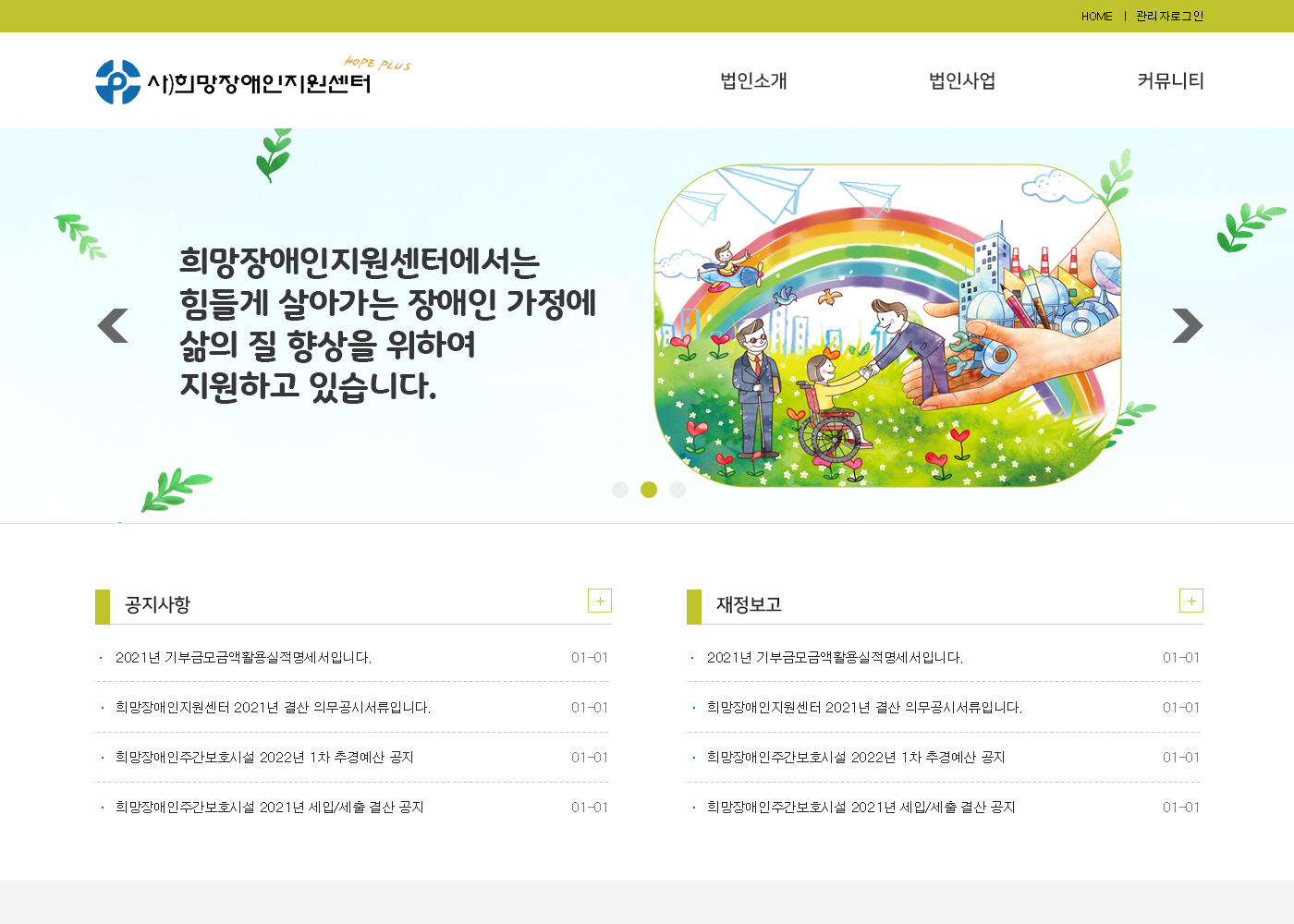Click the HOME link in top bar

pos(1096,17)
